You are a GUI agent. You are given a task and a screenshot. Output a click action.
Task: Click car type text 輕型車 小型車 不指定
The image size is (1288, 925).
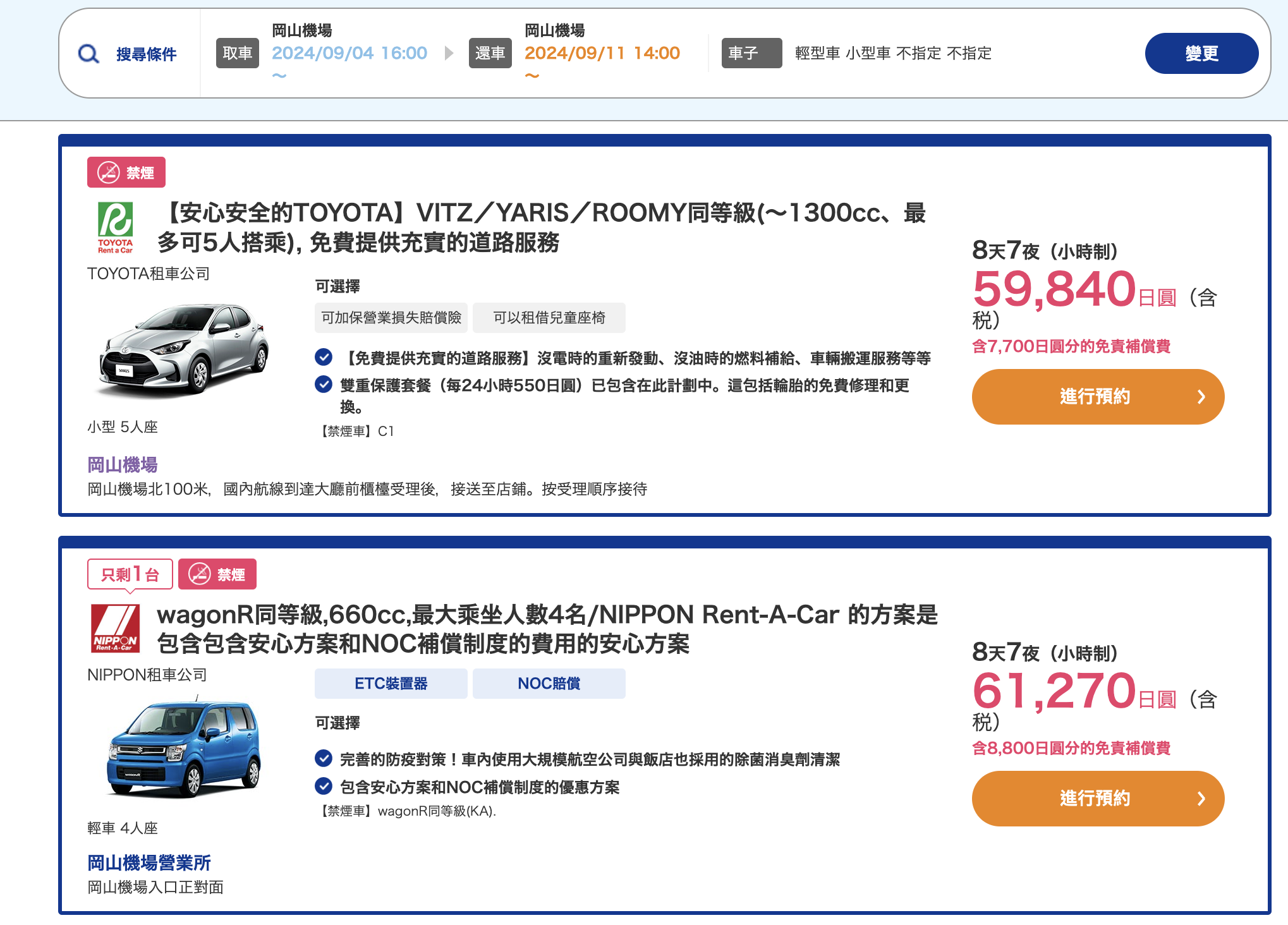coord(894,53)
